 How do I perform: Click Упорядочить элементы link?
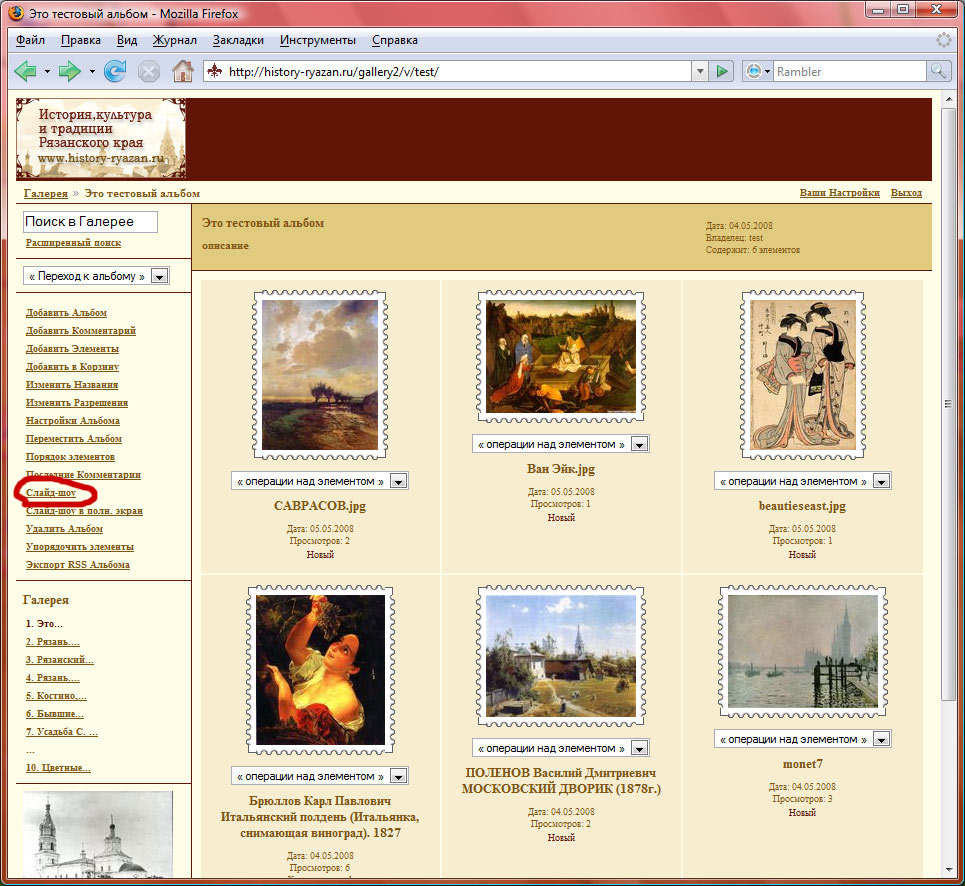click(x=79, y=546)
